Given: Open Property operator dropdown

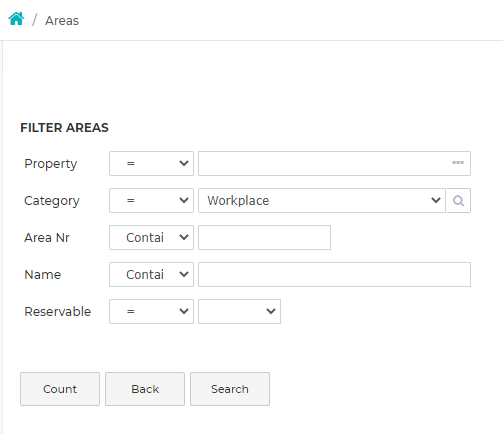Looking at the screenshot, I should click(151, 164).
